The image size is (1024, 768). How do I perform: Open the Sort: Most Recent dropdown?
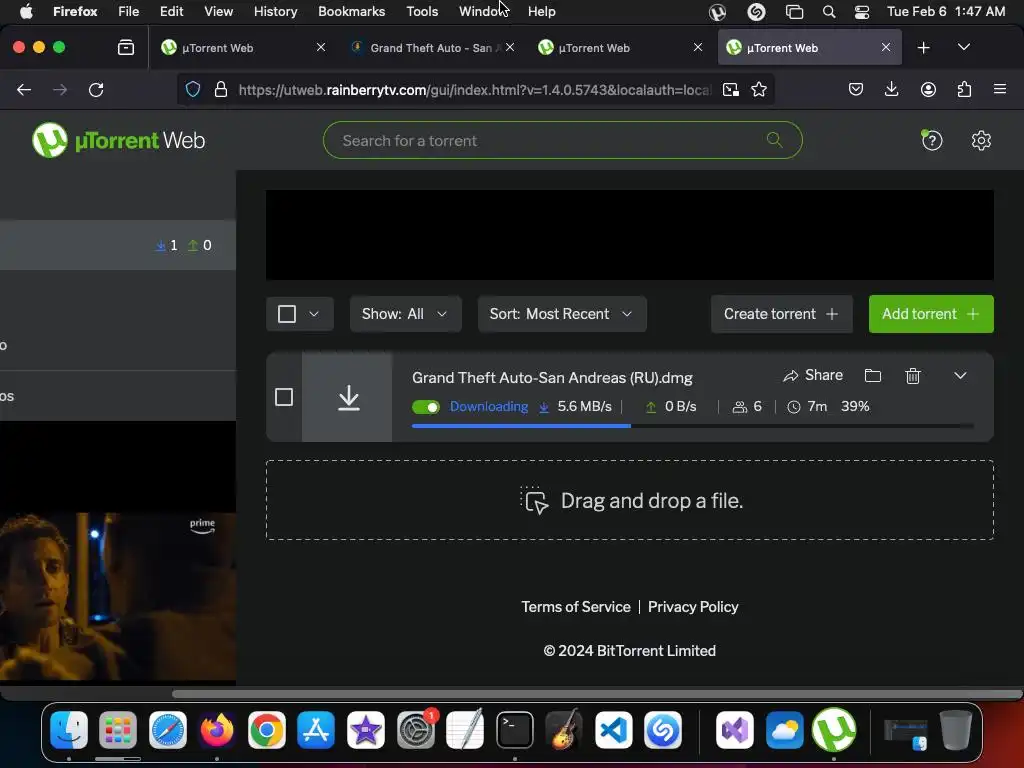click(x=562, y=314)
